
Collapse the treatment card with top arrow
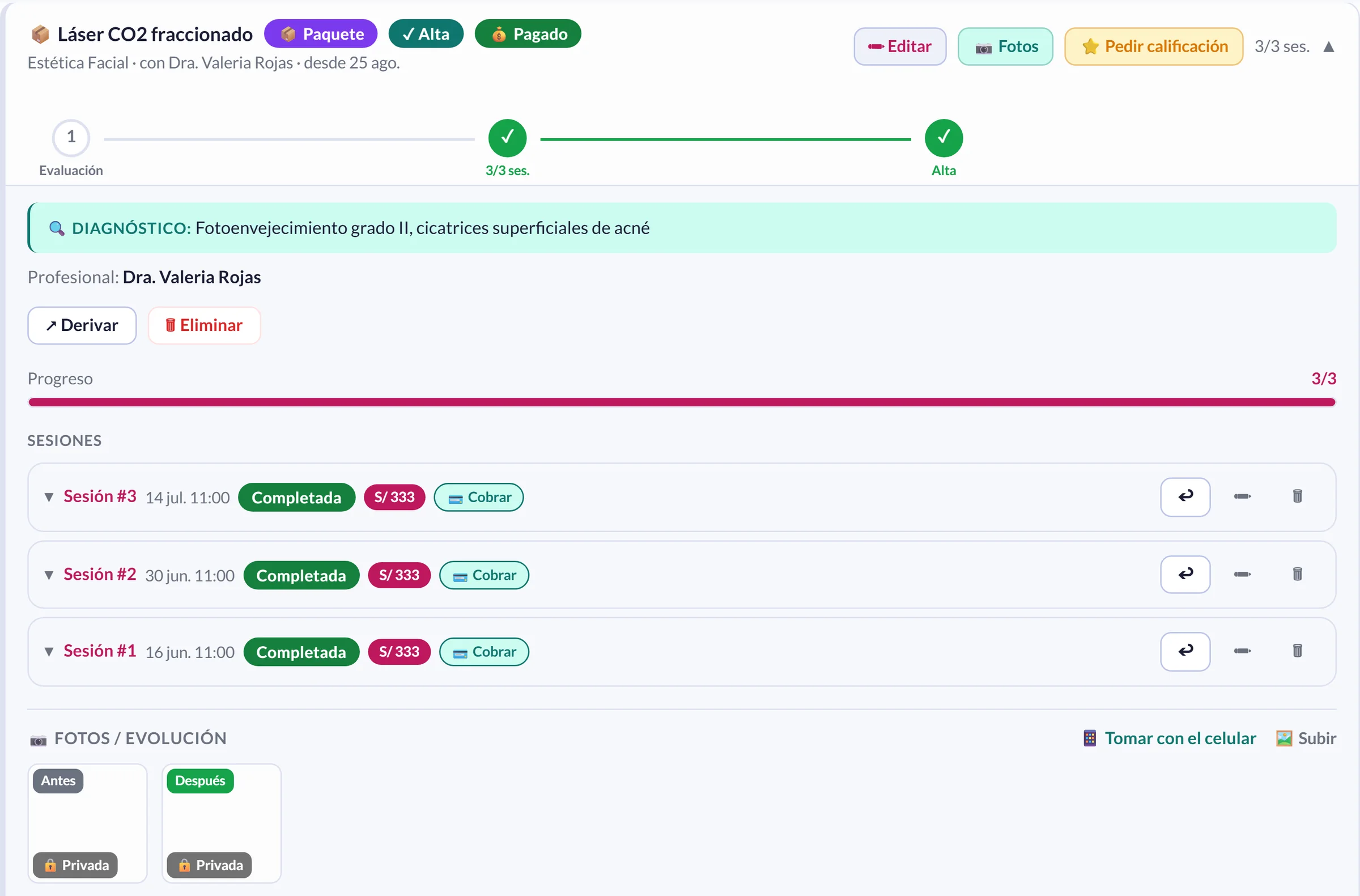[x=1328, y=47]
